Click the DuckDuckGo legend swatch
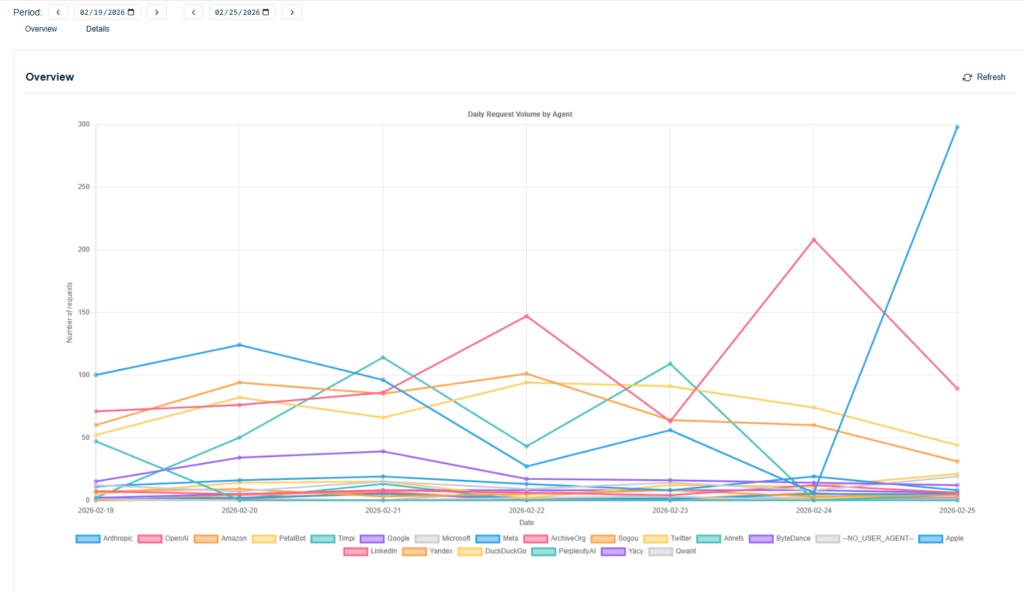Image resolution: width=1024 pixels, height=592 pixels. [x=472, y=551]
